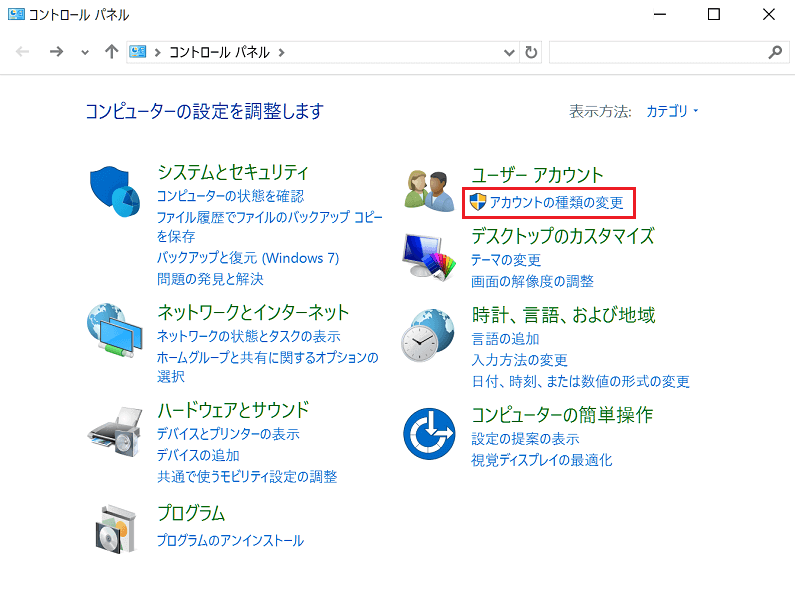Expand the address bar history dropdown

tap(509, 52)
